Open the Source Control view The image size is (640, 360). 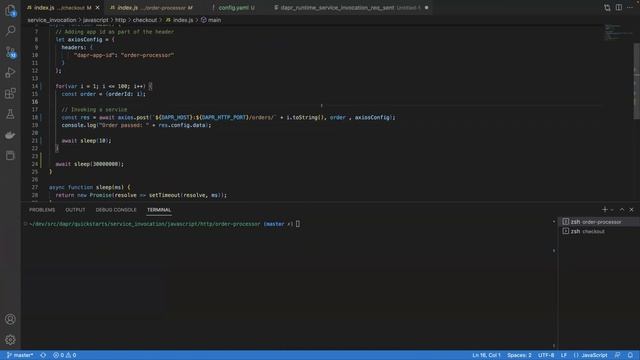coord(10,52)
